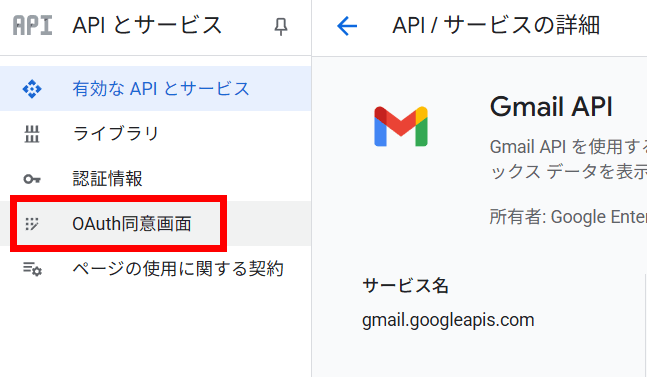
Task: Open ページの使用に関する契約
Action: tap(156, 269)
